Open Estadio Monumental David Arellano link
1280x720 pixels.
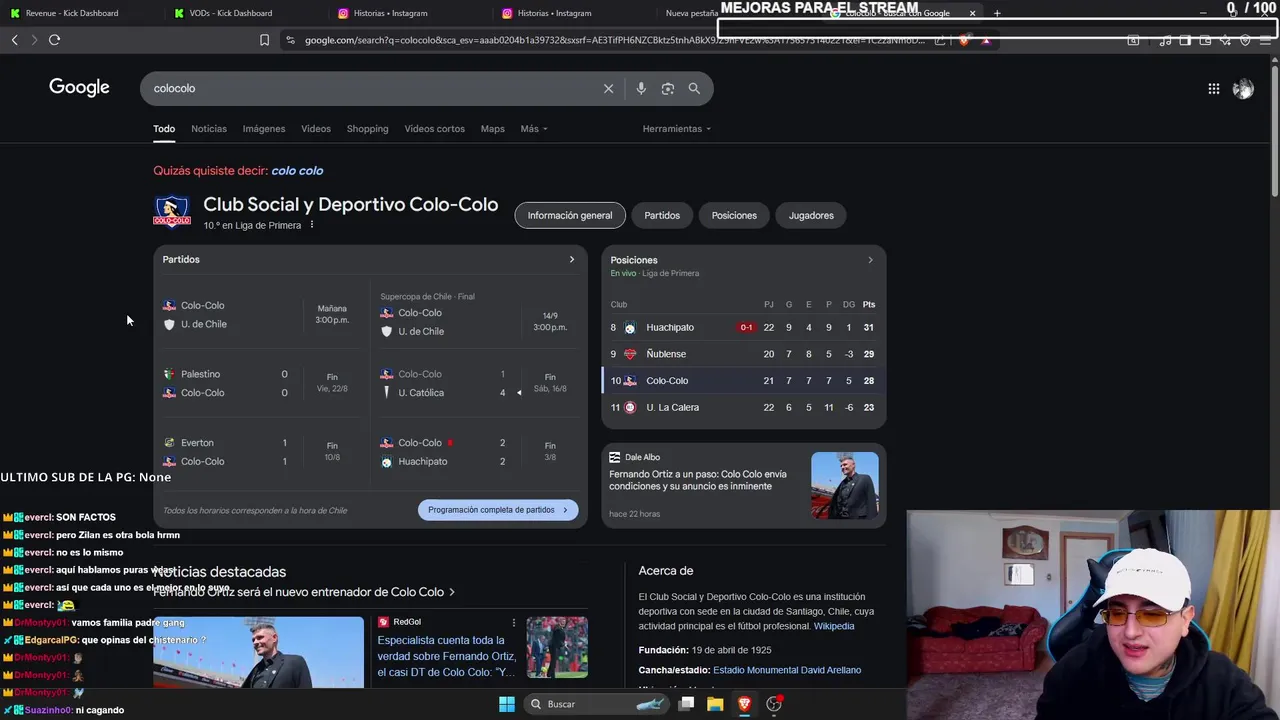(x=787, y=670)
